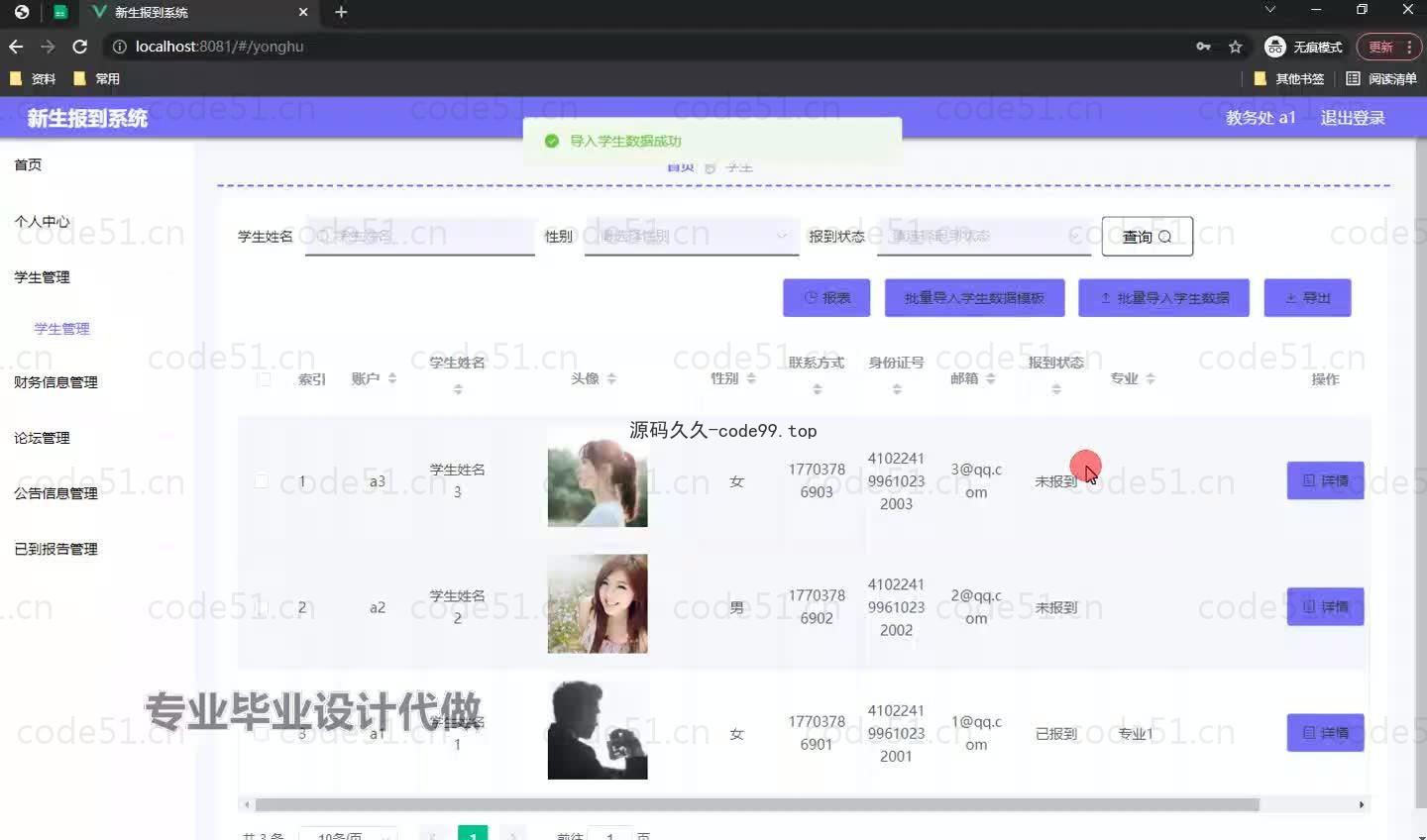Expand 已到报告管理 in the sidebar
This screenshot has width=1427, height=840.
click(55, 549)
